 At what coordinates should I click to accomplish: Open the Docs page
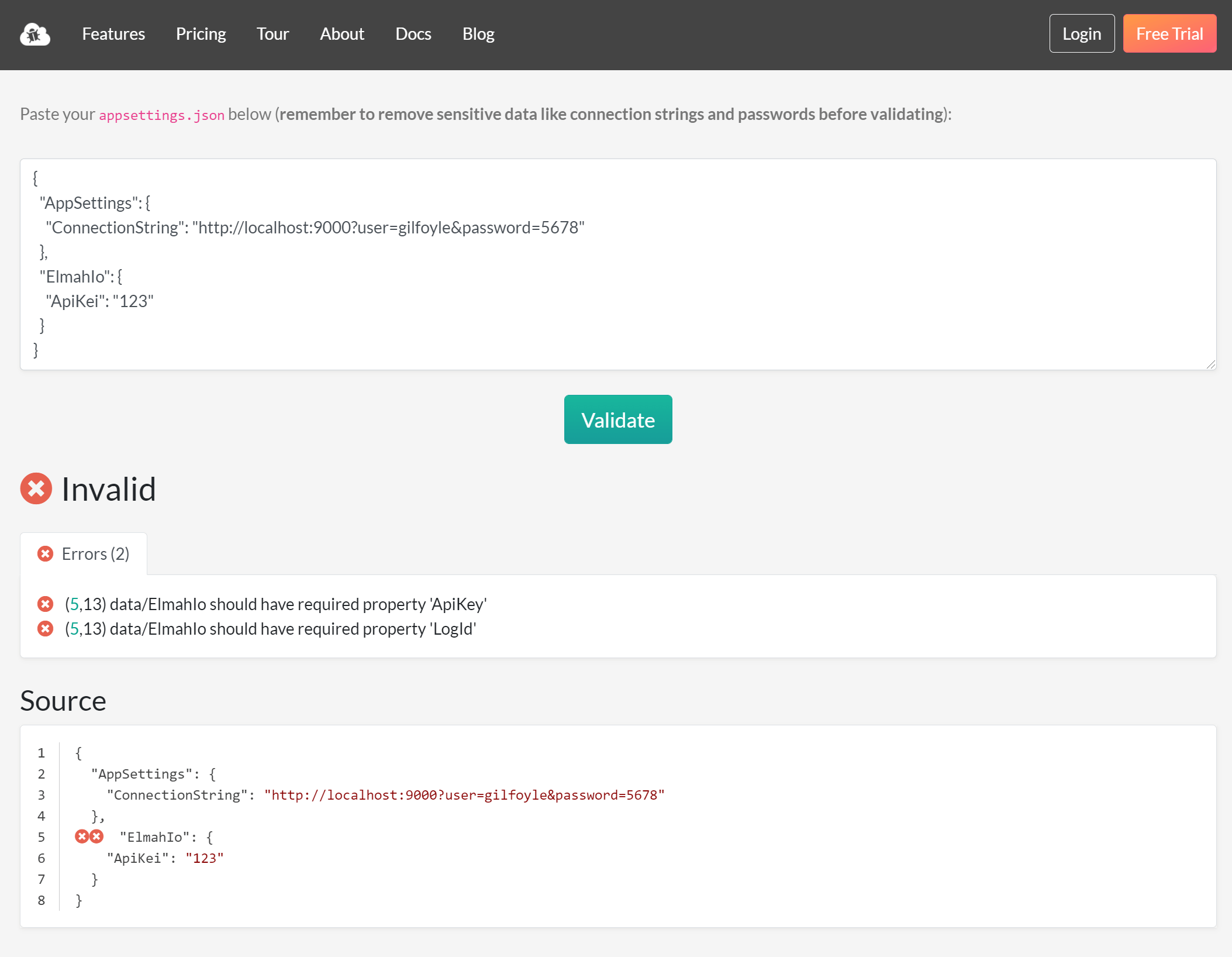click(x=413, y=34)
